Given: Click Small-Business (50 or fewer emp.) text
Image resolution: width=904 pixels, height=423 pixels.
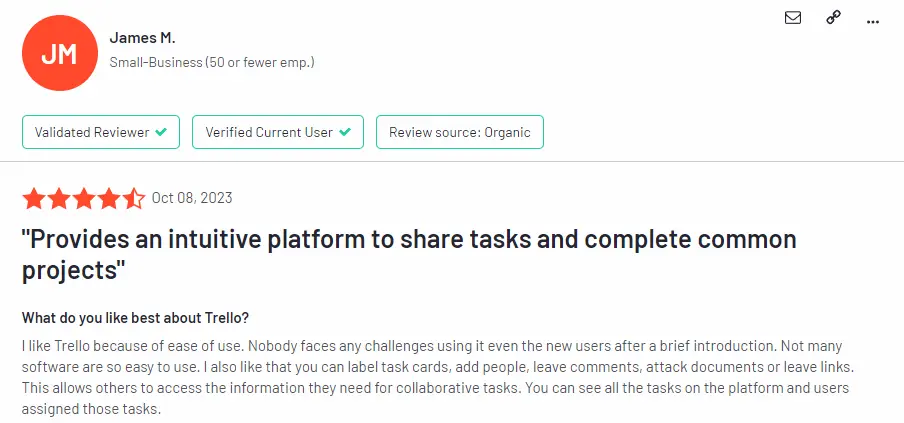Looking at the screenshot, I should pyautogui.click(x=212, y=62).
